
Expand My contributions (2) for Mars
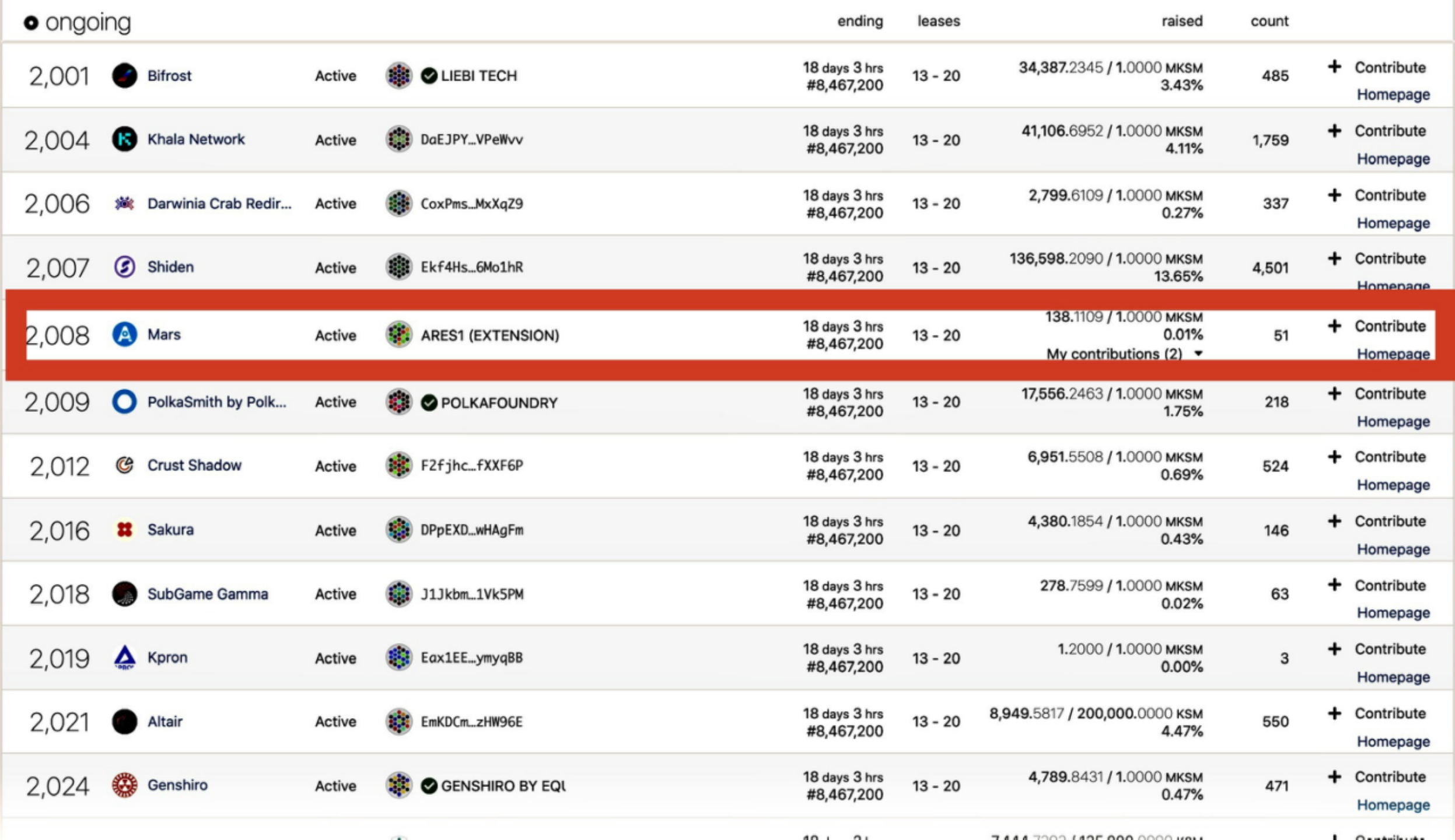coord(1124,353)
